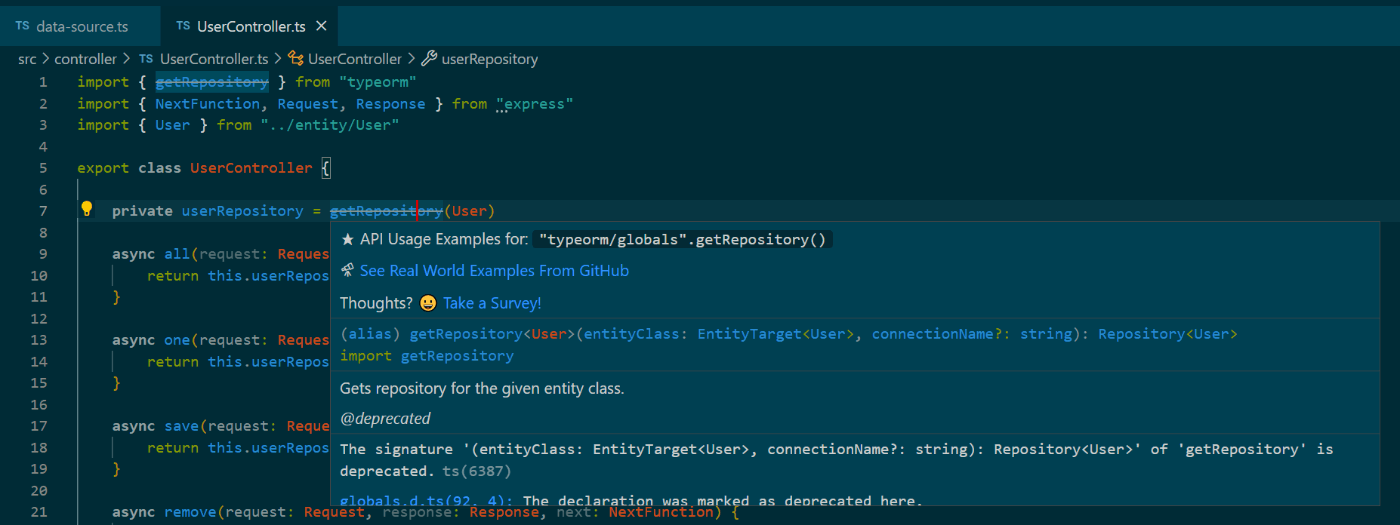The width and height of the screenshot is (1400, 525).
Task: Open the Take a Survey! link
Action: pos(492,303)
